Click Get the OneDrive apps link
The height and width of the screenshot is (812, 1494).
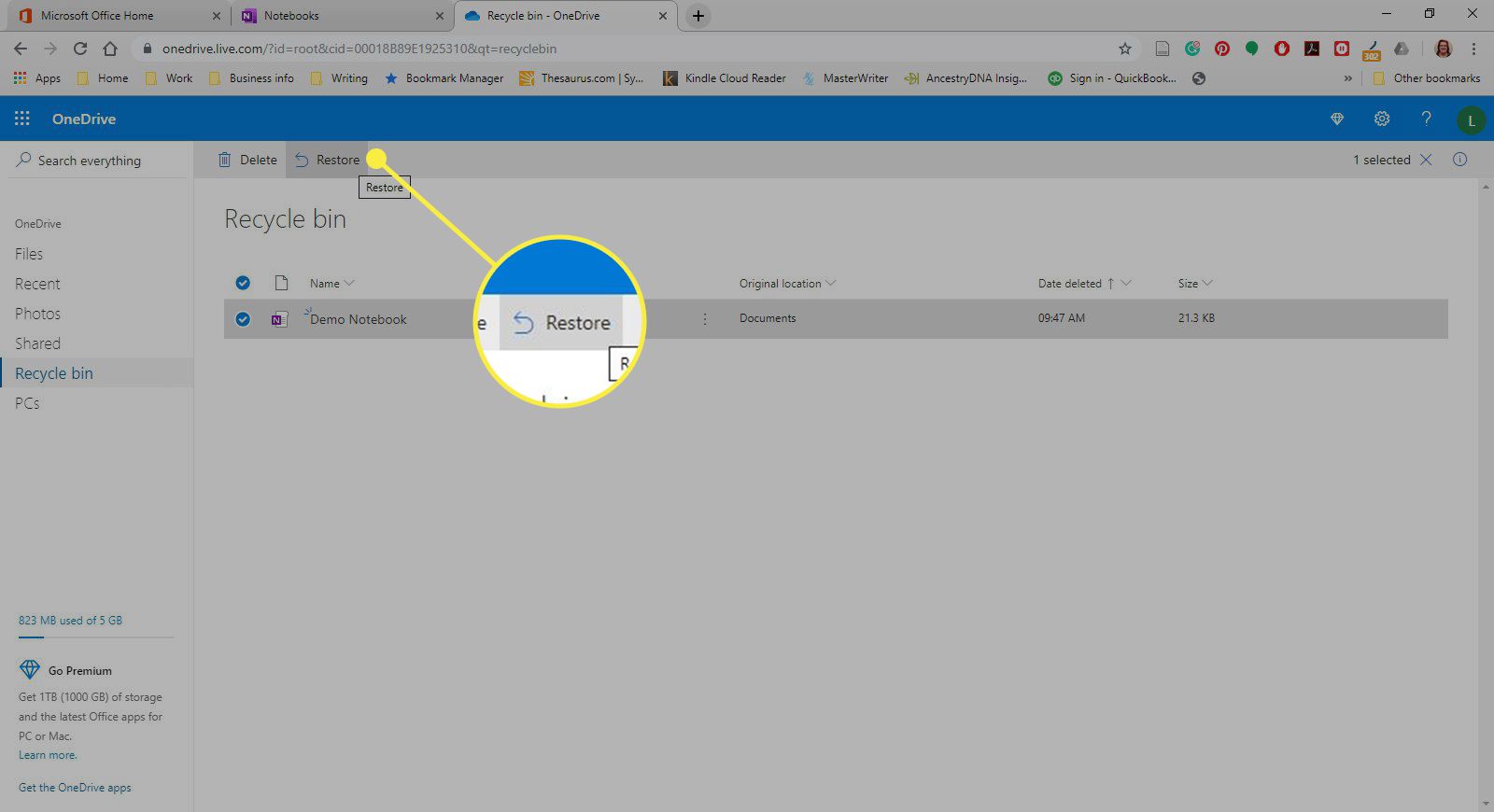[75, 788]
